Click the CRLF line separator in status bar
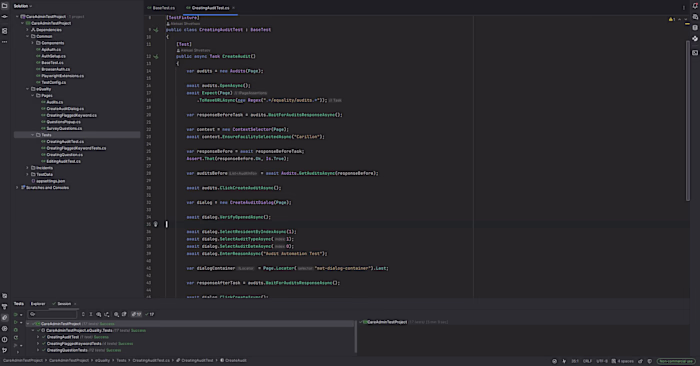Screen dimensions: 700x366 click(x=588, y=361)
